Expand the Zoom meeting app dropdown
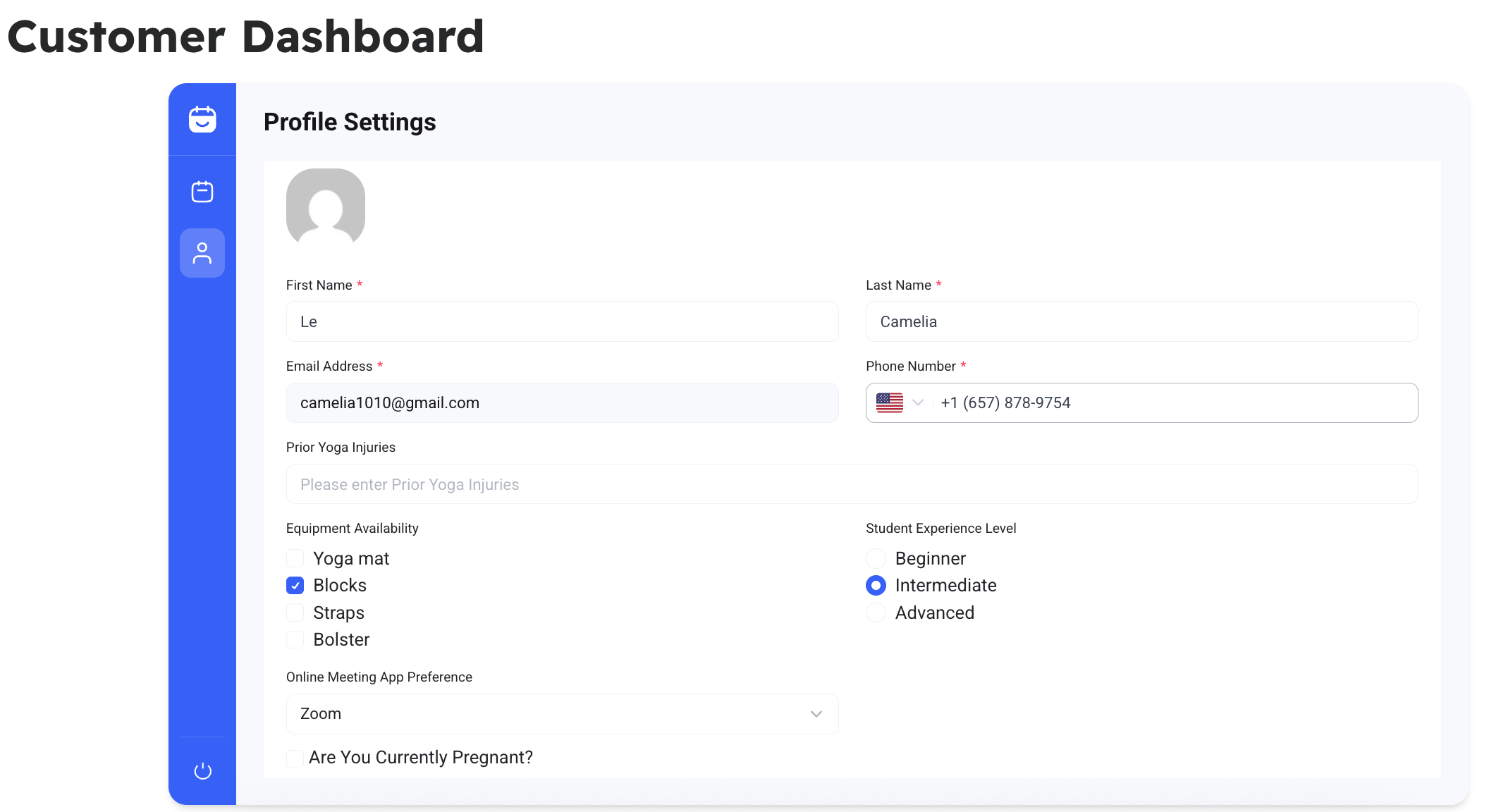The image size is (1489, 812). point(562,714)
